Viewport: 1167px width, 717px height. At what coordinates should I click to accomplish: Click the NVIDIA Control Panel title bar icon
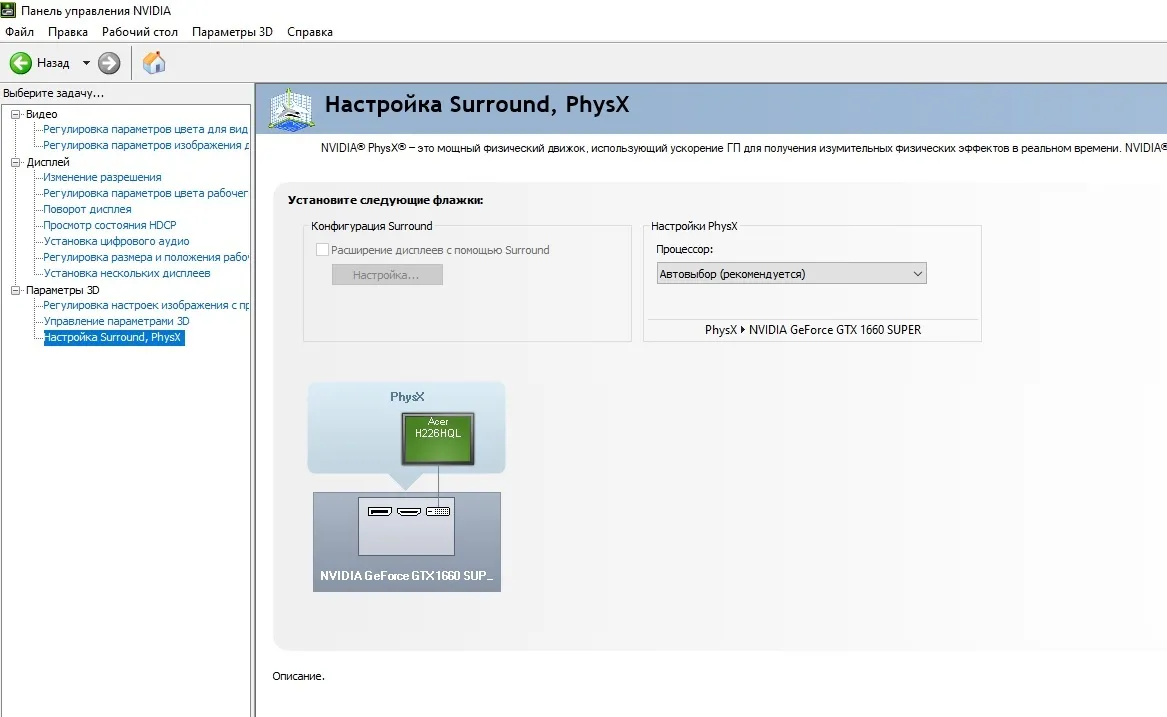click(x=8, y=10)
